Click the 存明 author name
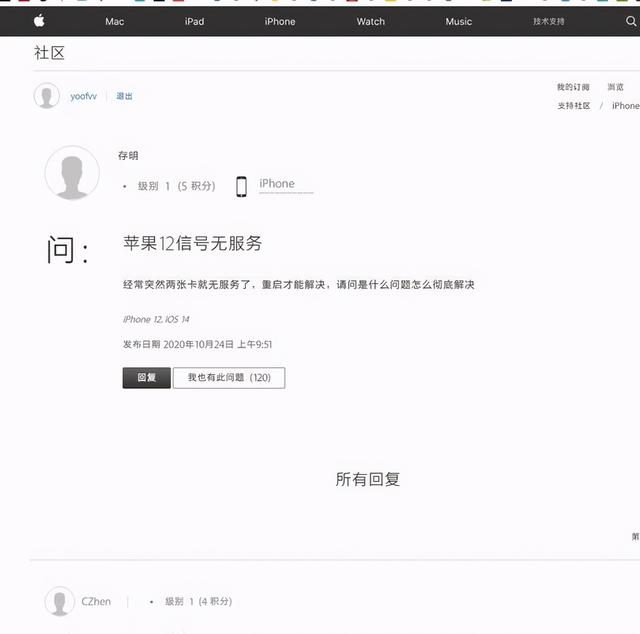This screenshot has width=640, height=634. click(x=128, y=156)
